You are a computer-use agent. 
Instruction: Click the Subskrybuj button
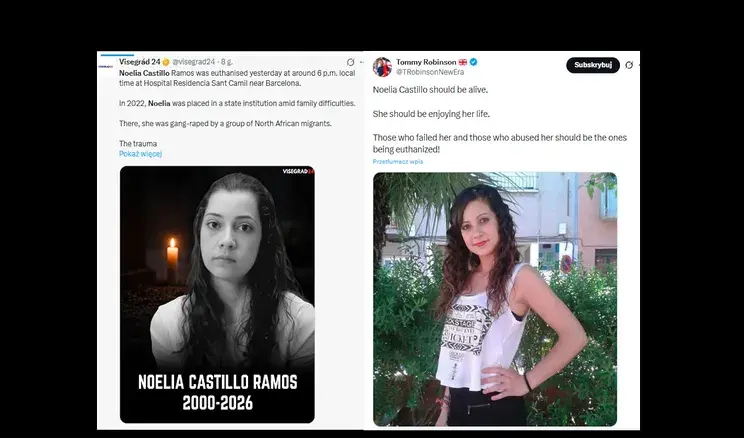pos(593,65)
